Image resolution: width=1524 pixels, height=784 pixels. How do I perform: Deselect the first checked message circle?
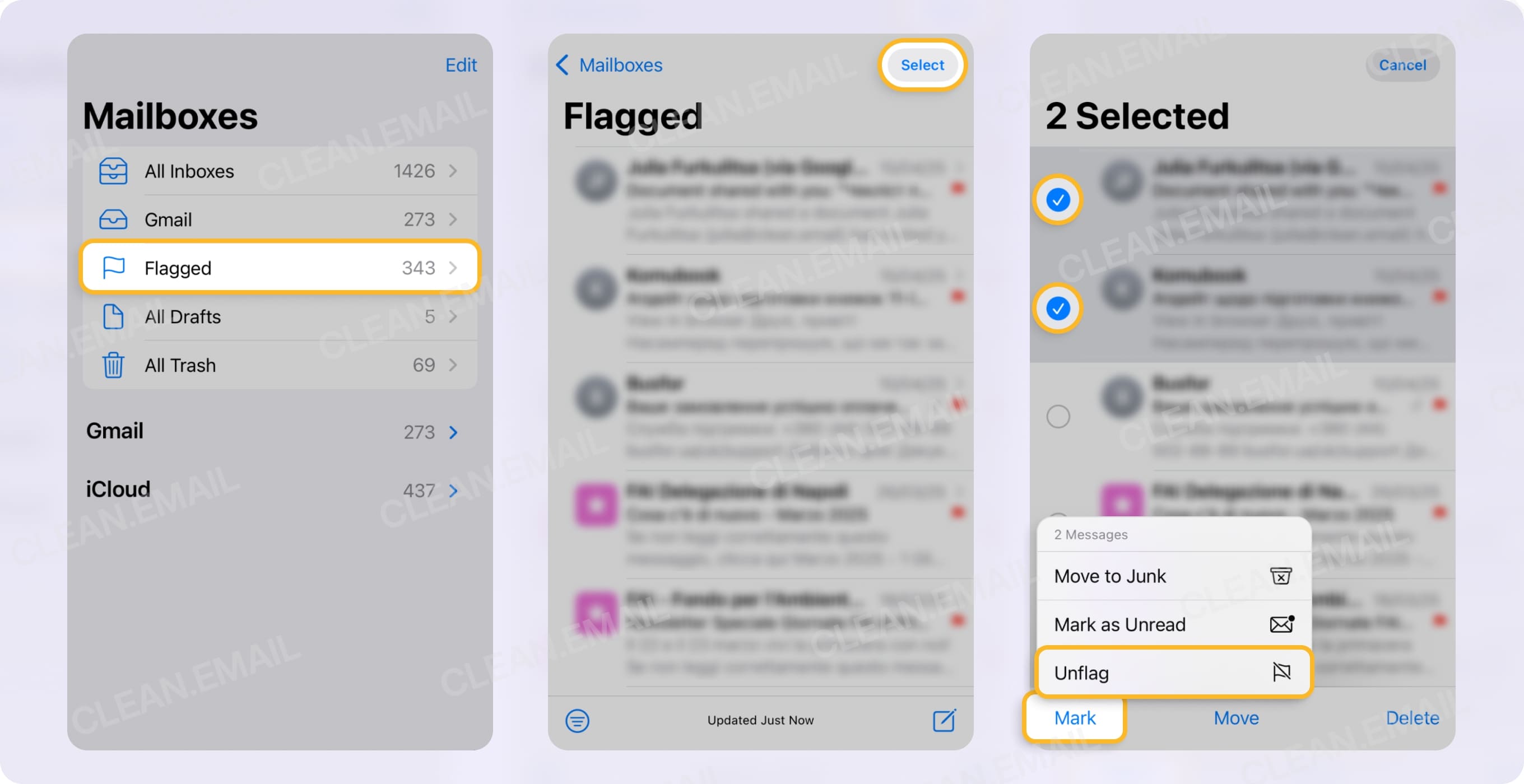tap(1058, 200)
